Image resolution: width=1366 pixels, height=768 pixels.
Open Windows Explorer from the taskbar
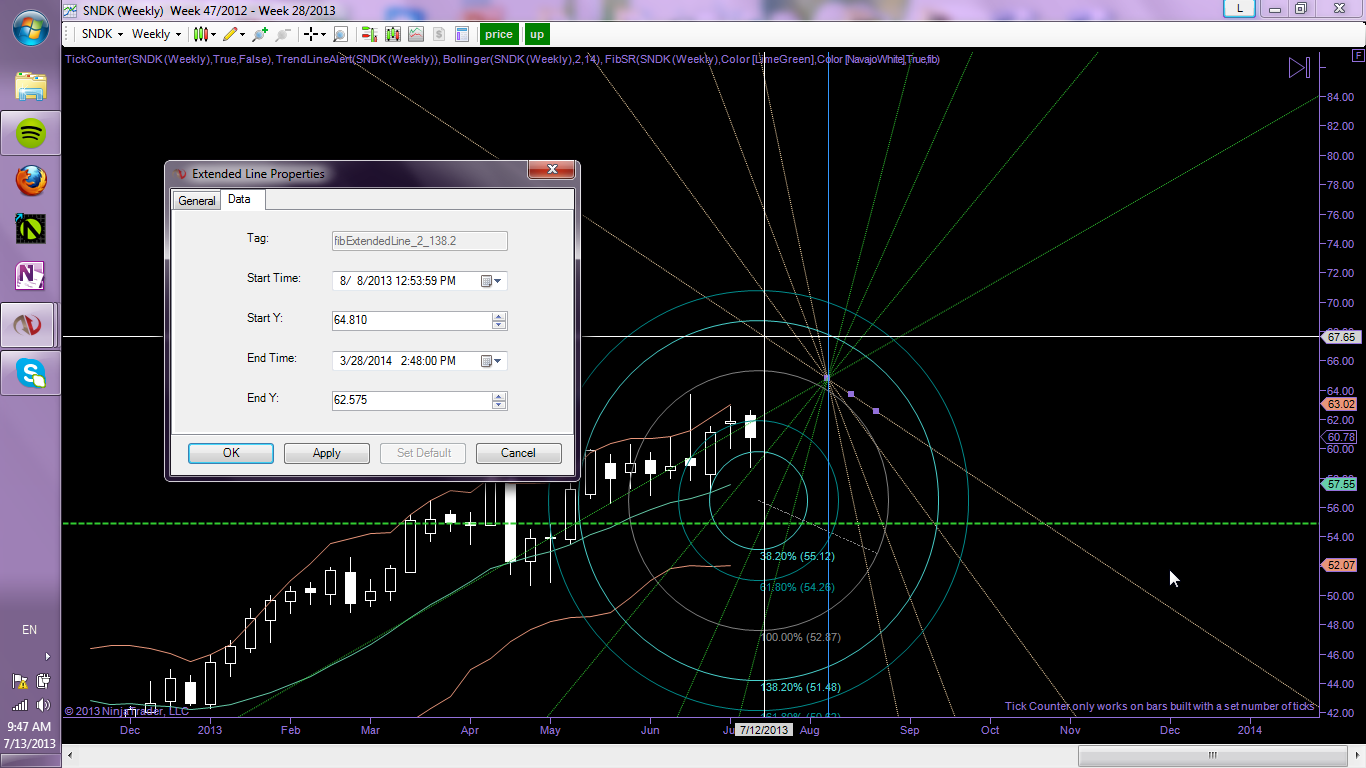(x=30, y=86)
